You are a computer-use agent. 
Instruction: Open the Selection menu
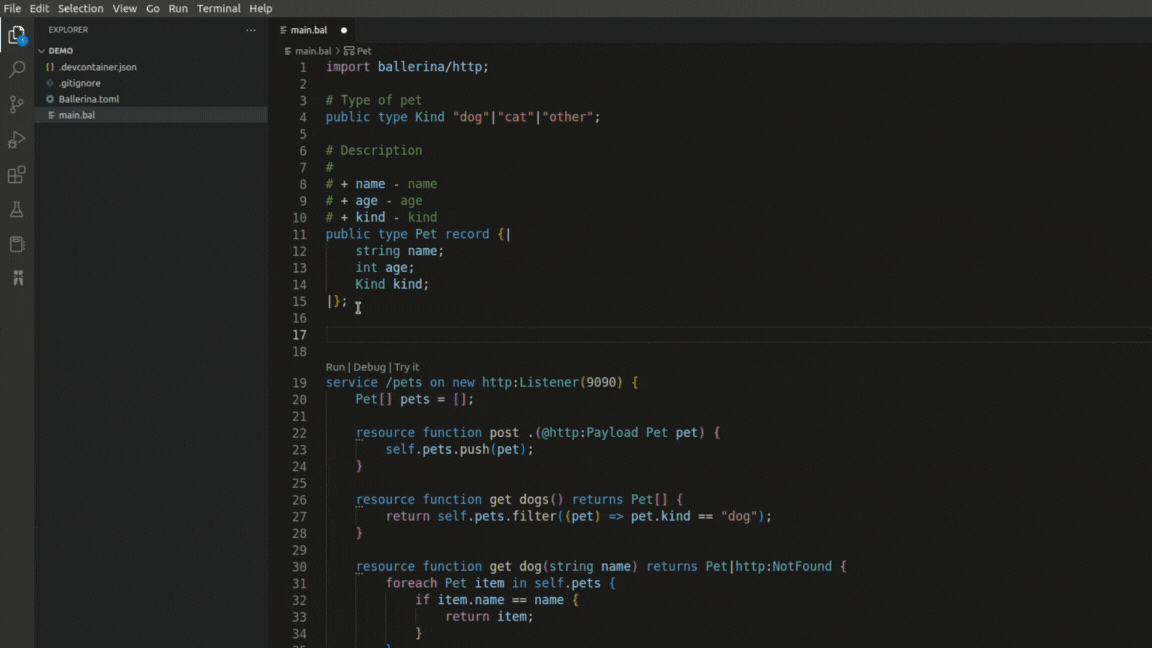tap(81, 9)
